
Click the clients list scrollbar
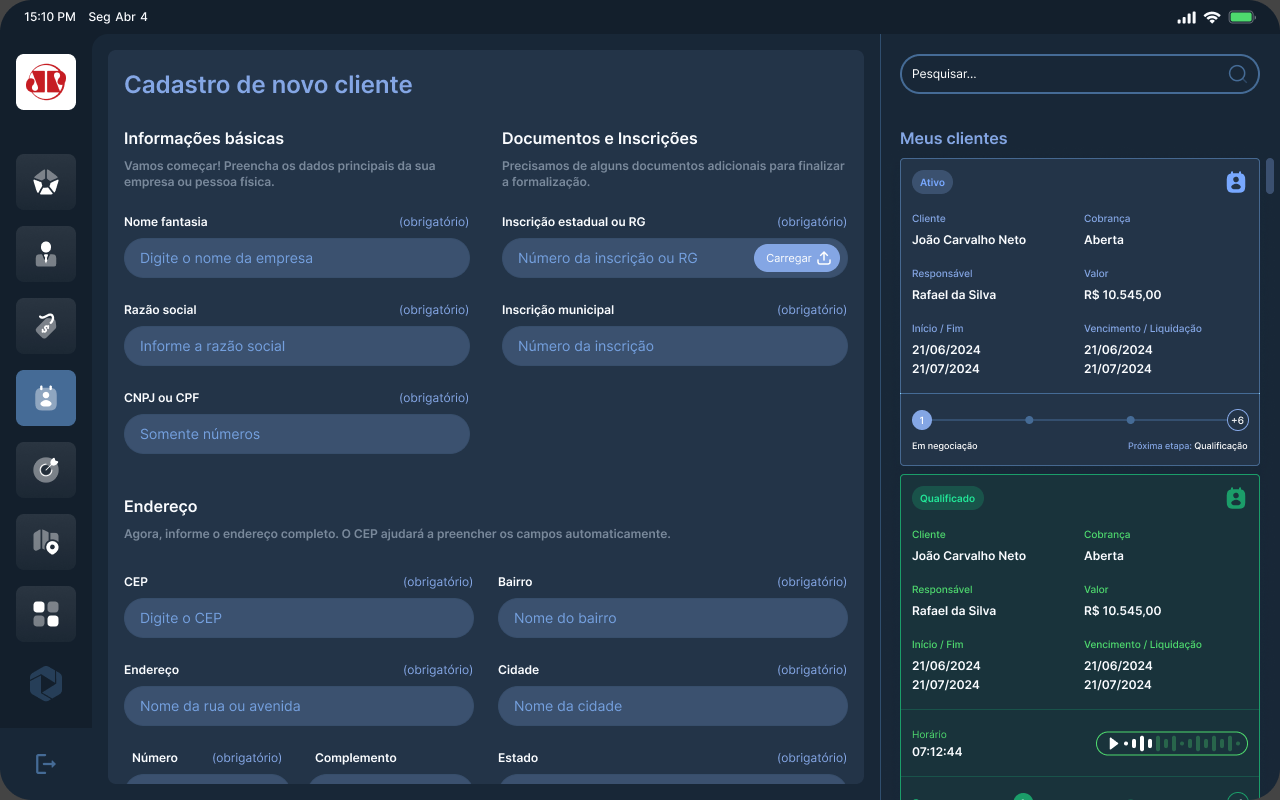(x=1270, y=176)
